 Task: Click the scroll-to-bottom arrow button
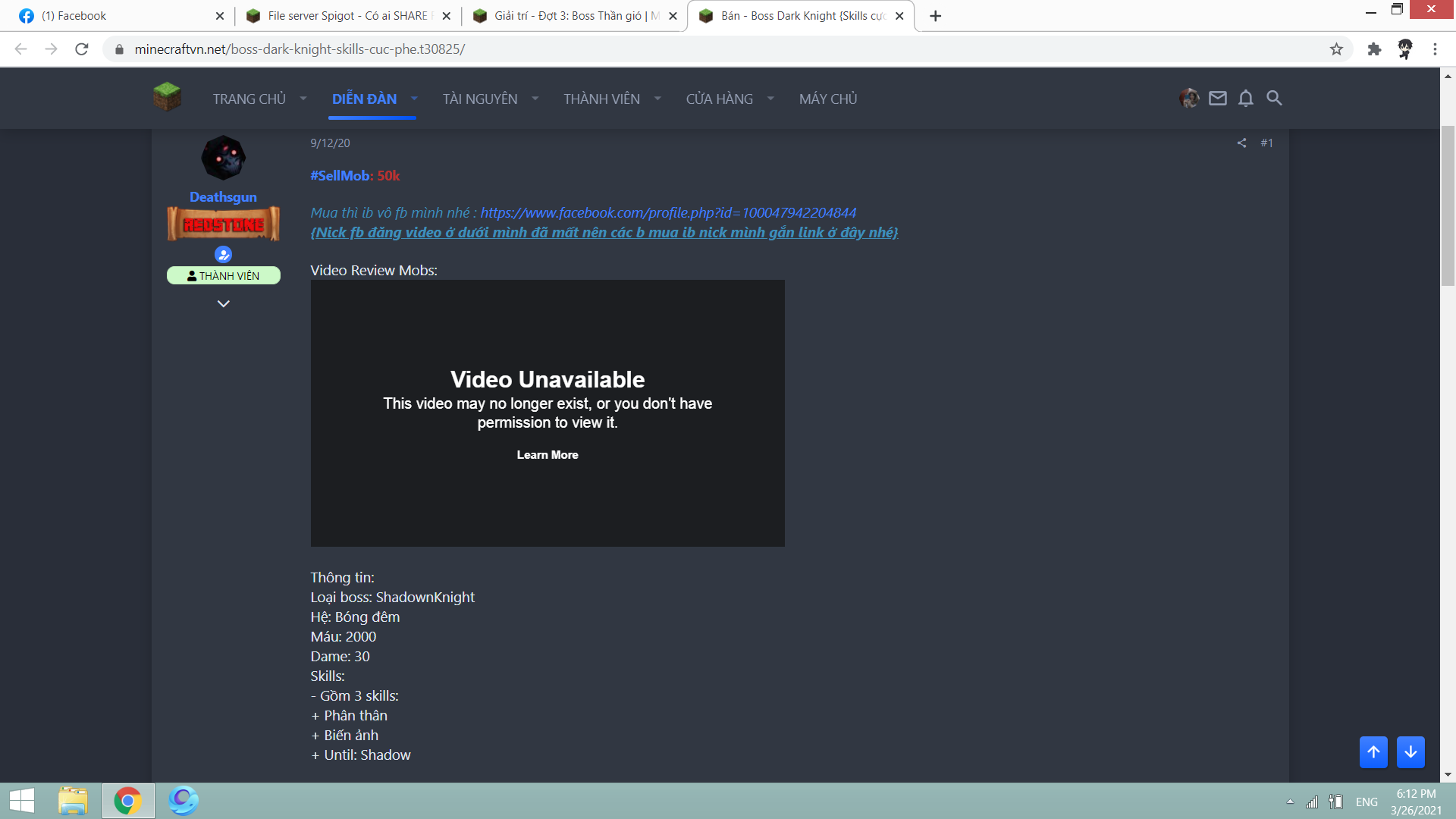click(x=1410, y=752)
